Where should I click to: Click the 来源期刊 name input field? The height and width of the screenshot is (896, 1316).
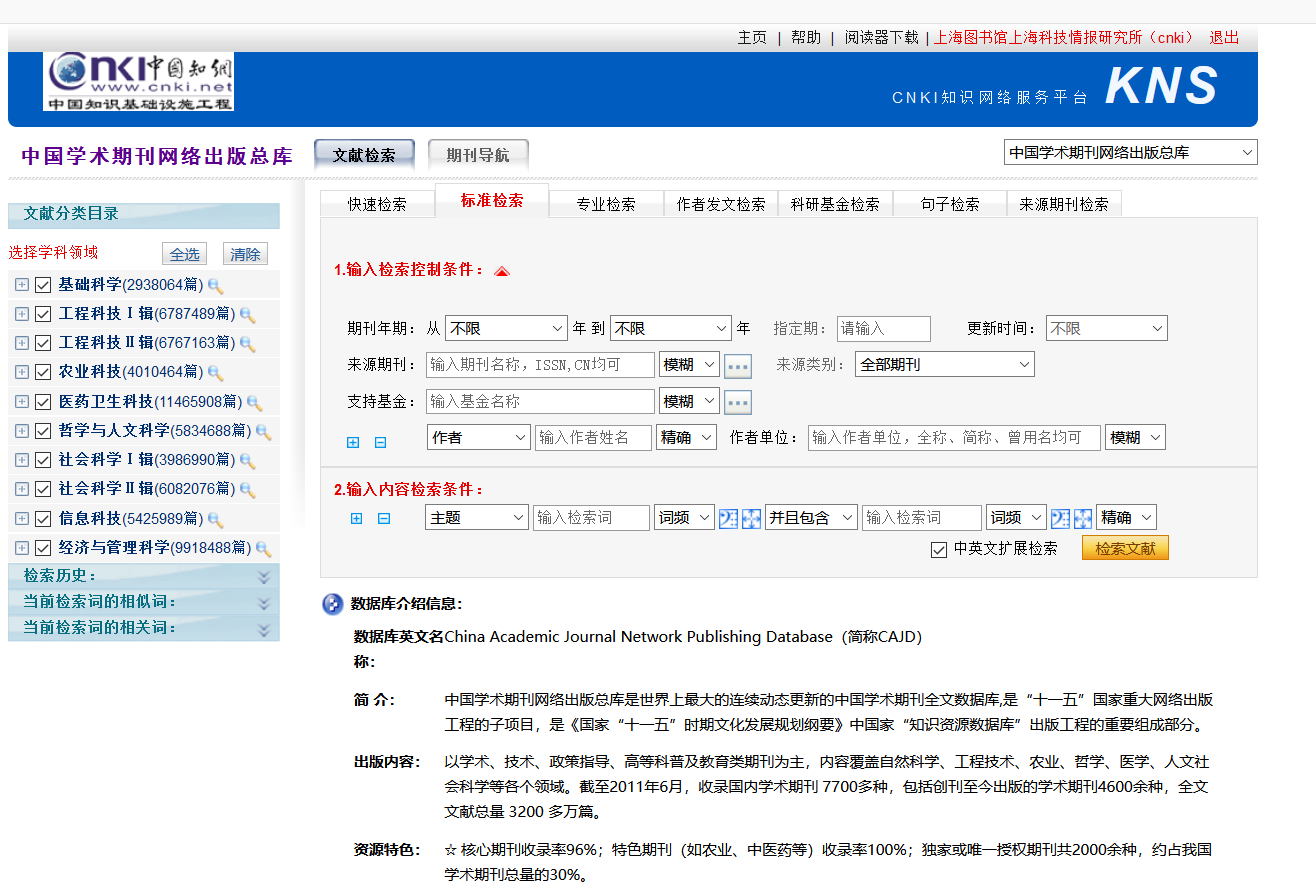[x=541, y=365]
